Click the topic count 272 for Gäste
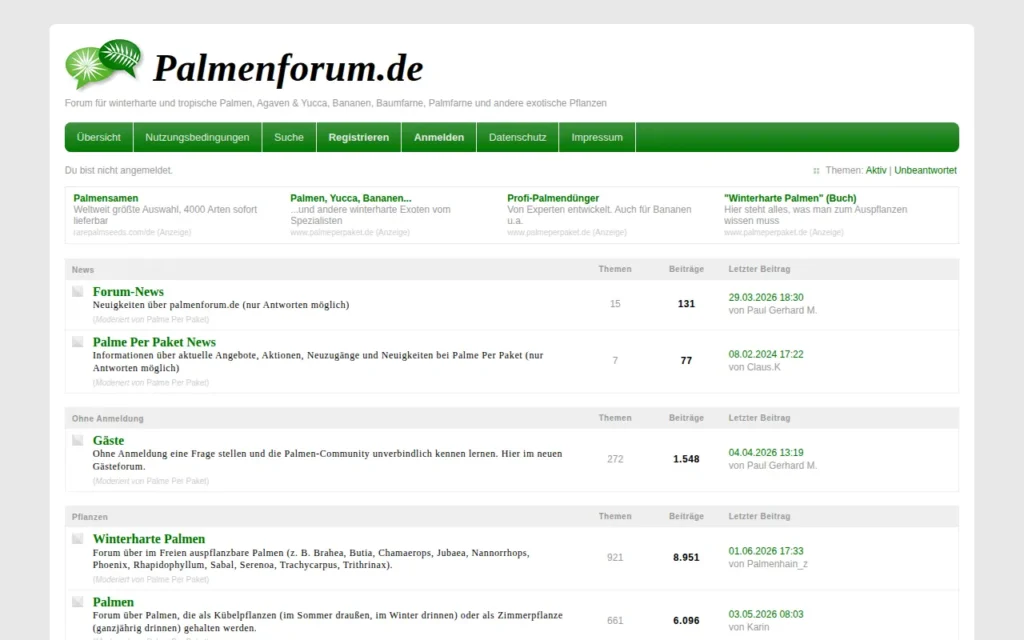 point(615,459)
